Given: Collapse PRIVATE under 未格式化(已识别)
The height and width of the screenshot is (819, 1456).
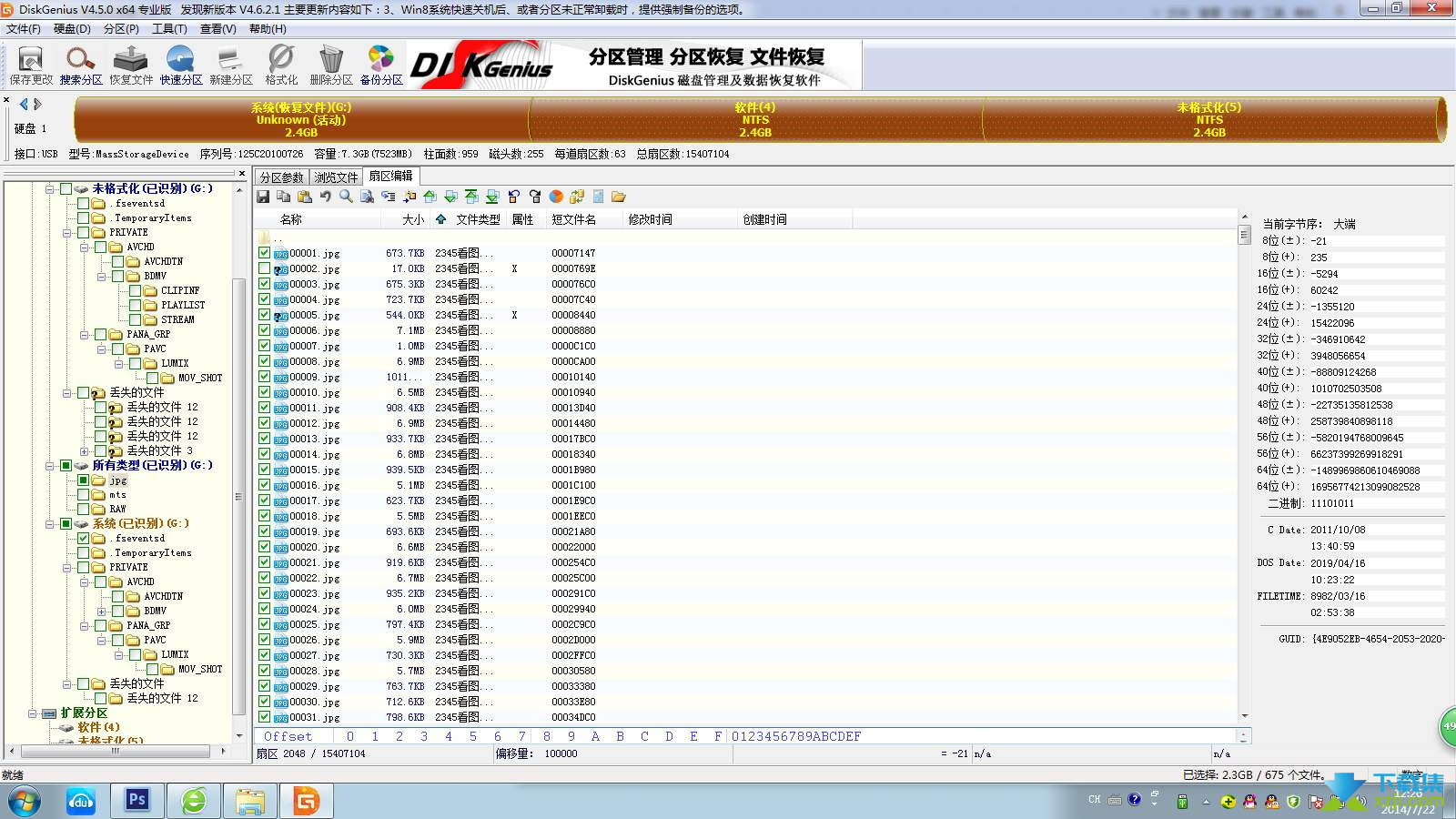Looking at the screenshot, I should [x=67, y=232].
